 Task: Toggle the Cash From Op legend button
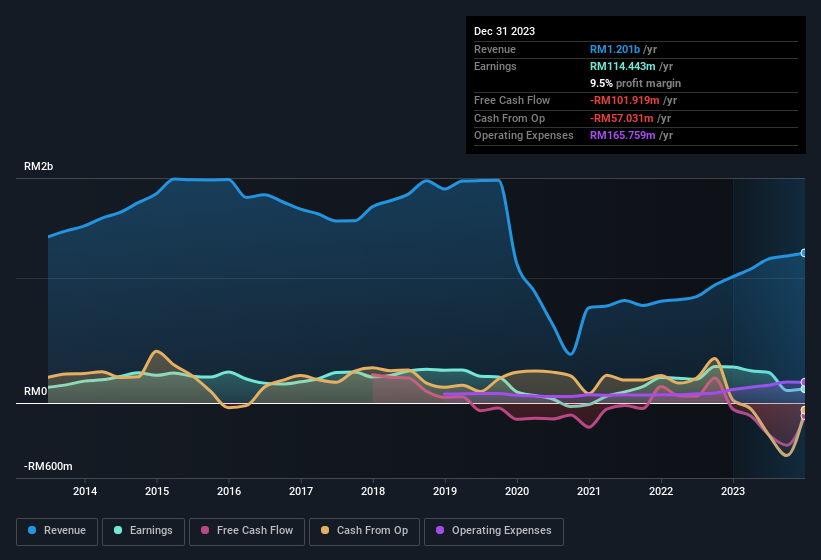(x=364, y=531)
